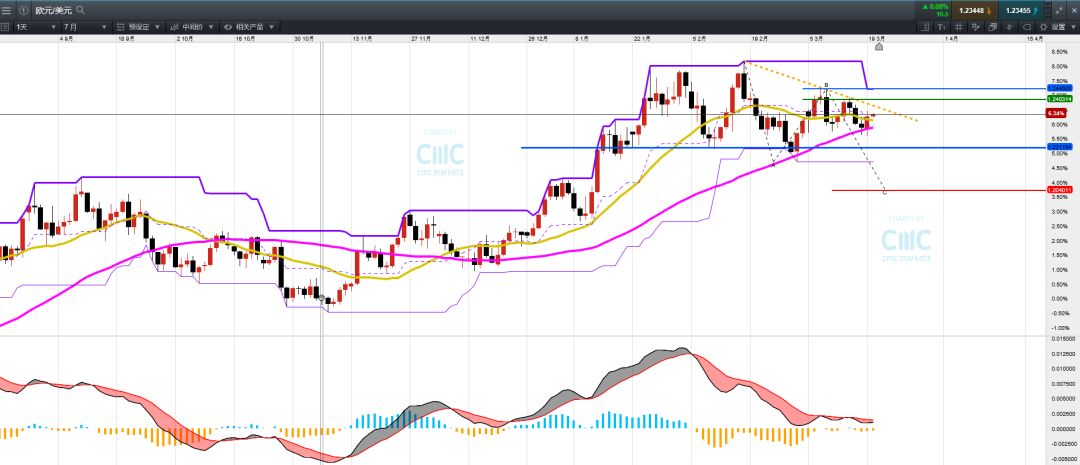Click the detach window dots icon

tap(1061, 10)
